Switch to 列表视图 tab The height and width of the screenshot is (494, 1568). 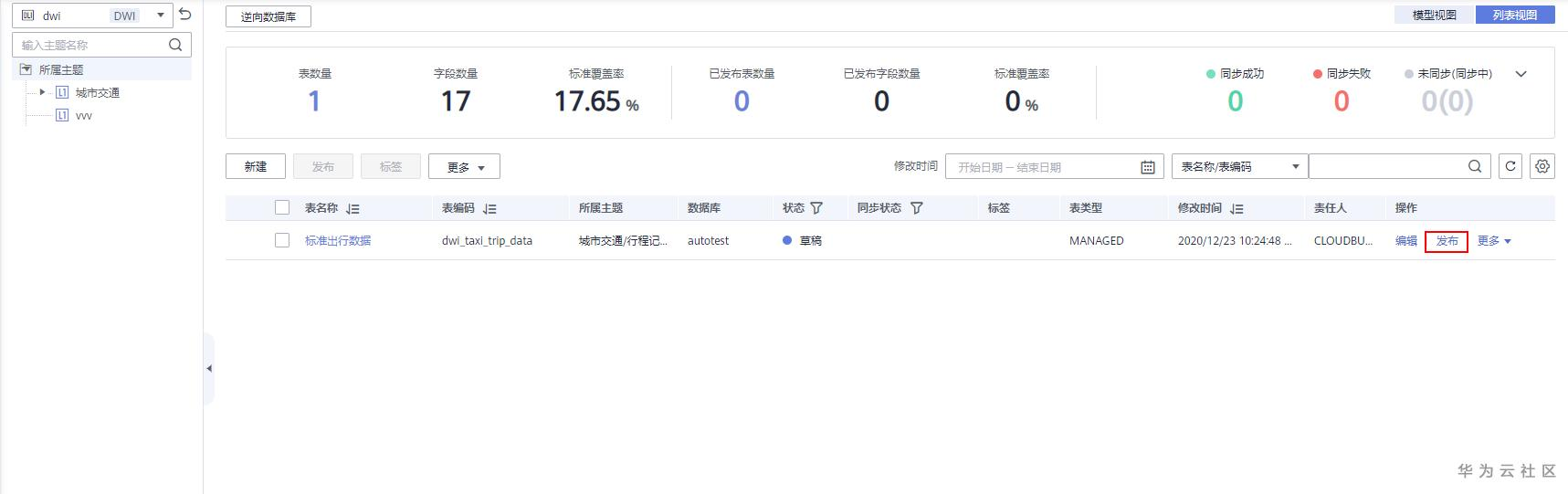[x=1515, y=15]
